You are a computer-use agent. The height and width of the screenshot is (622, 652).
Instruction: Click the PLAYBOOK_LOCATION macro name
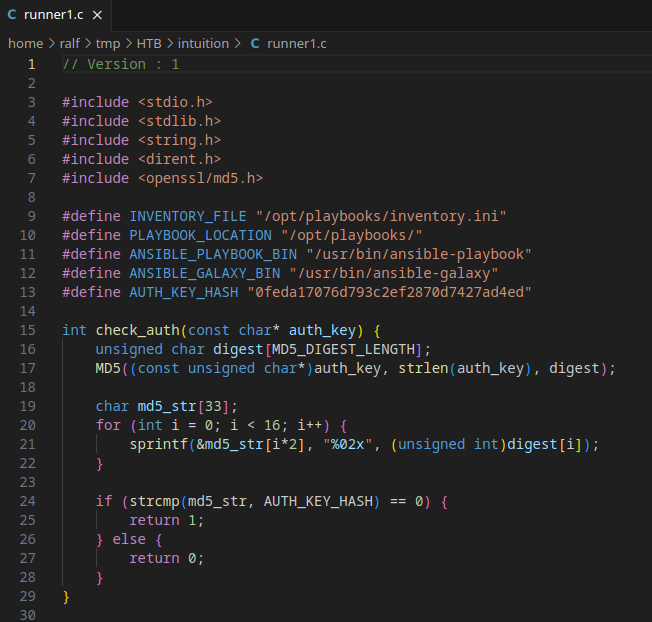click(x=200, y=235)
